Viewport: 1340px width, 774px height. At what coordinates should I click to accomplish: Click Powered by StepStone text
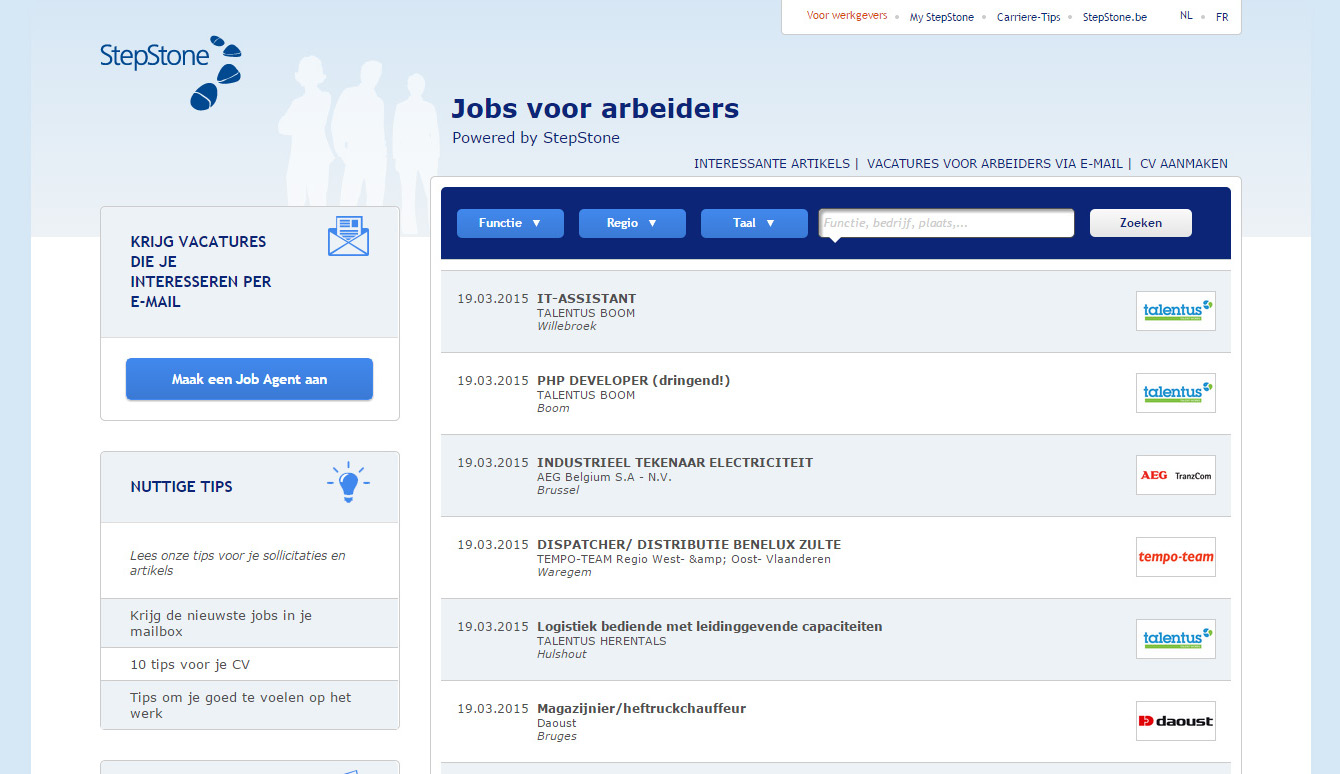[536, 138]
